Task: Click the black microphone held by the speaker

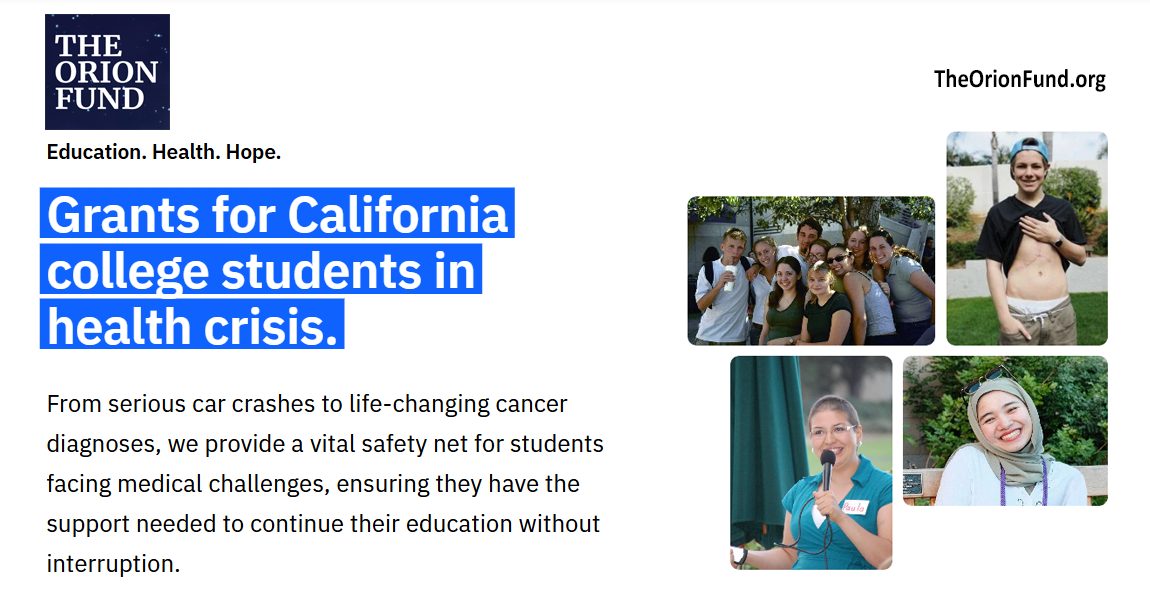Action: [x=827, y=470]
